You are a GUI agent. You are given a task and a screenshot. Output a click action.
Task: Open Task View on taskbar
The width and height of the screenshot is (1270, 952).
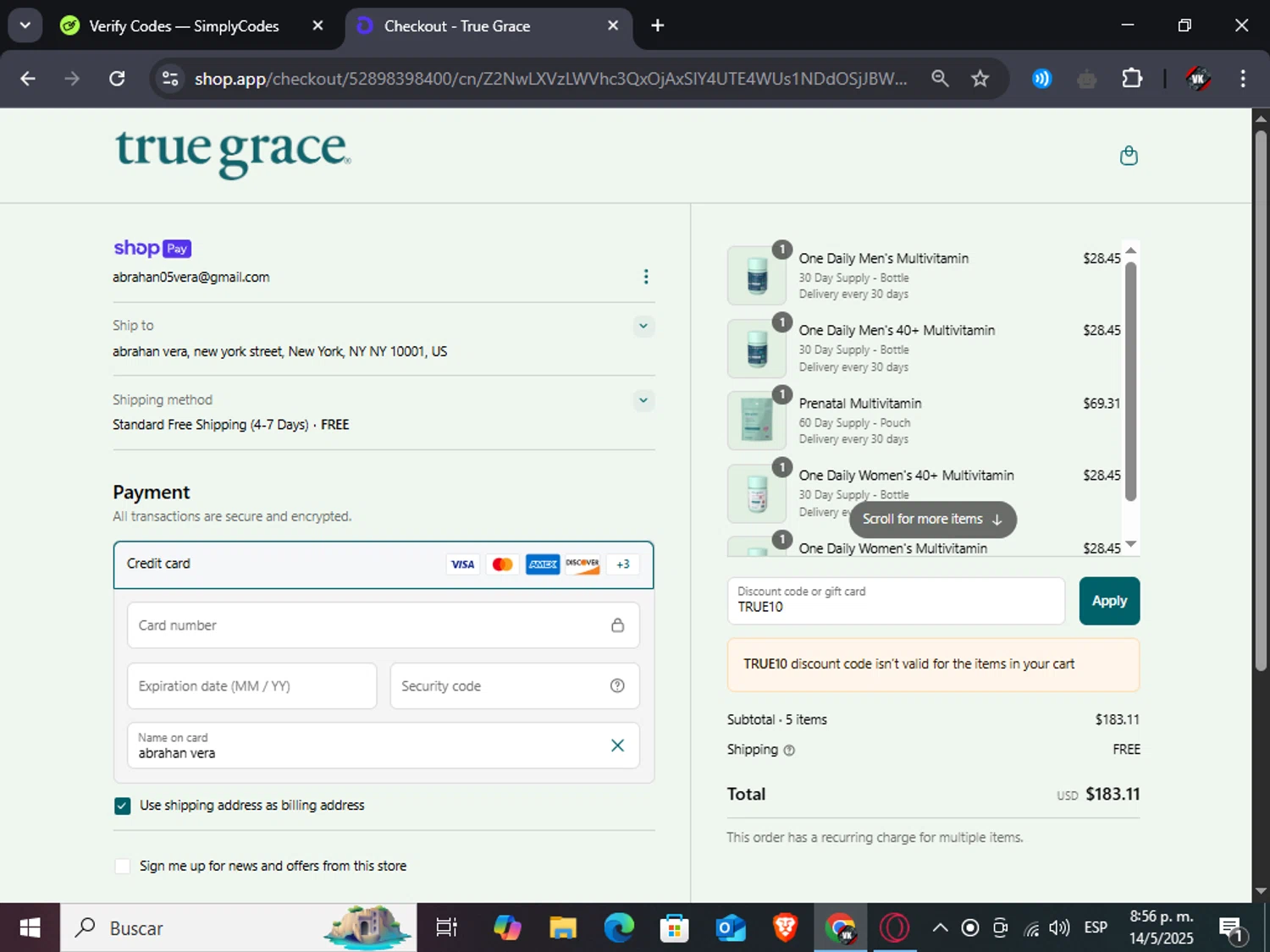pyautogui.click(x=446, y=928)
